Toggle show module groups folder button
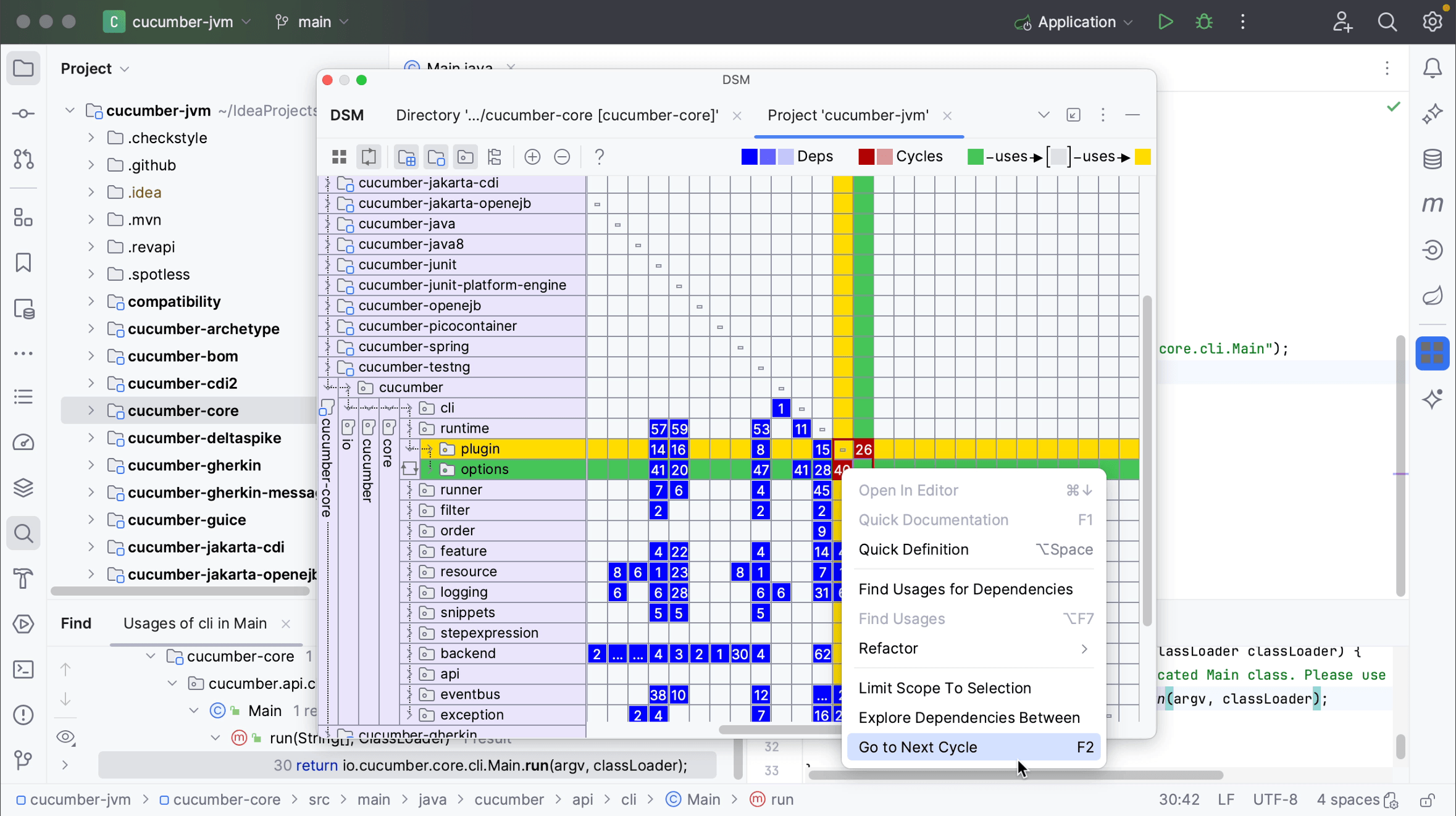The height and width of the screenshot is (816, 1456). pos(406,157)
